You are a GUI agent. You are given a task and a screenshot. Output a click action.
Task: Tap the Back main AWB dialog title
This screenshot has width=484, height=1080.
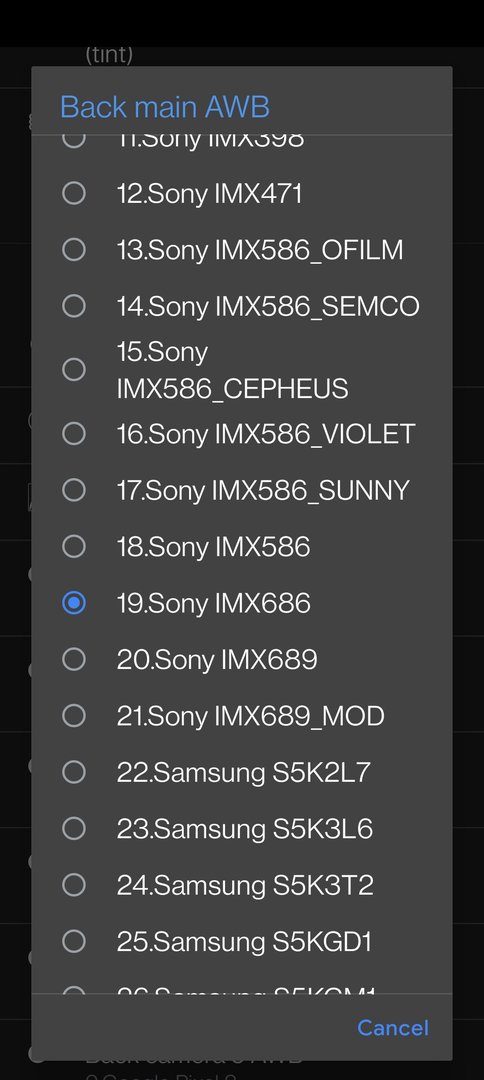pyautogui.click(x=165, y=107)
